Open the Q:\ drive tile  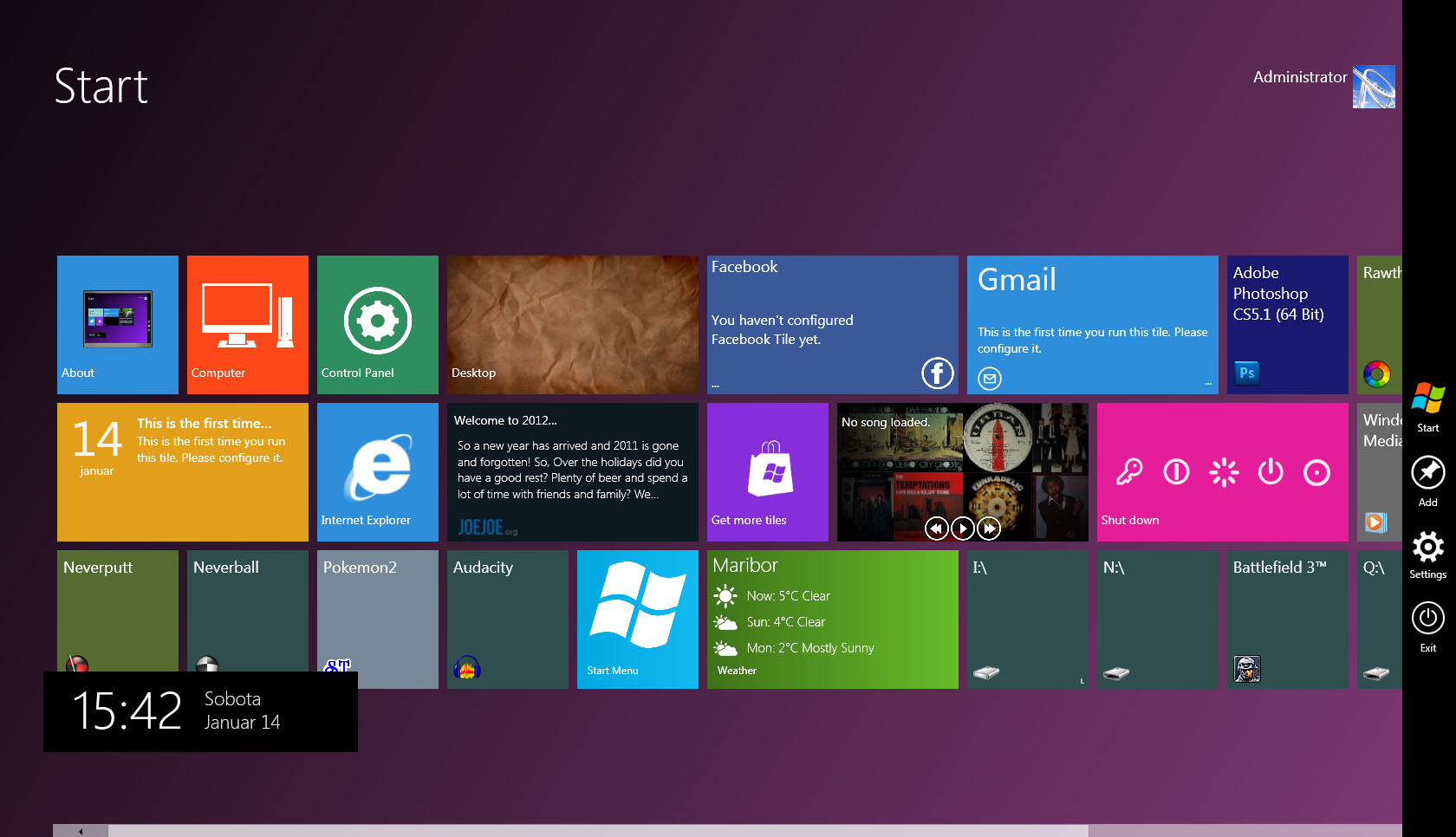[x=1380, y=620]
